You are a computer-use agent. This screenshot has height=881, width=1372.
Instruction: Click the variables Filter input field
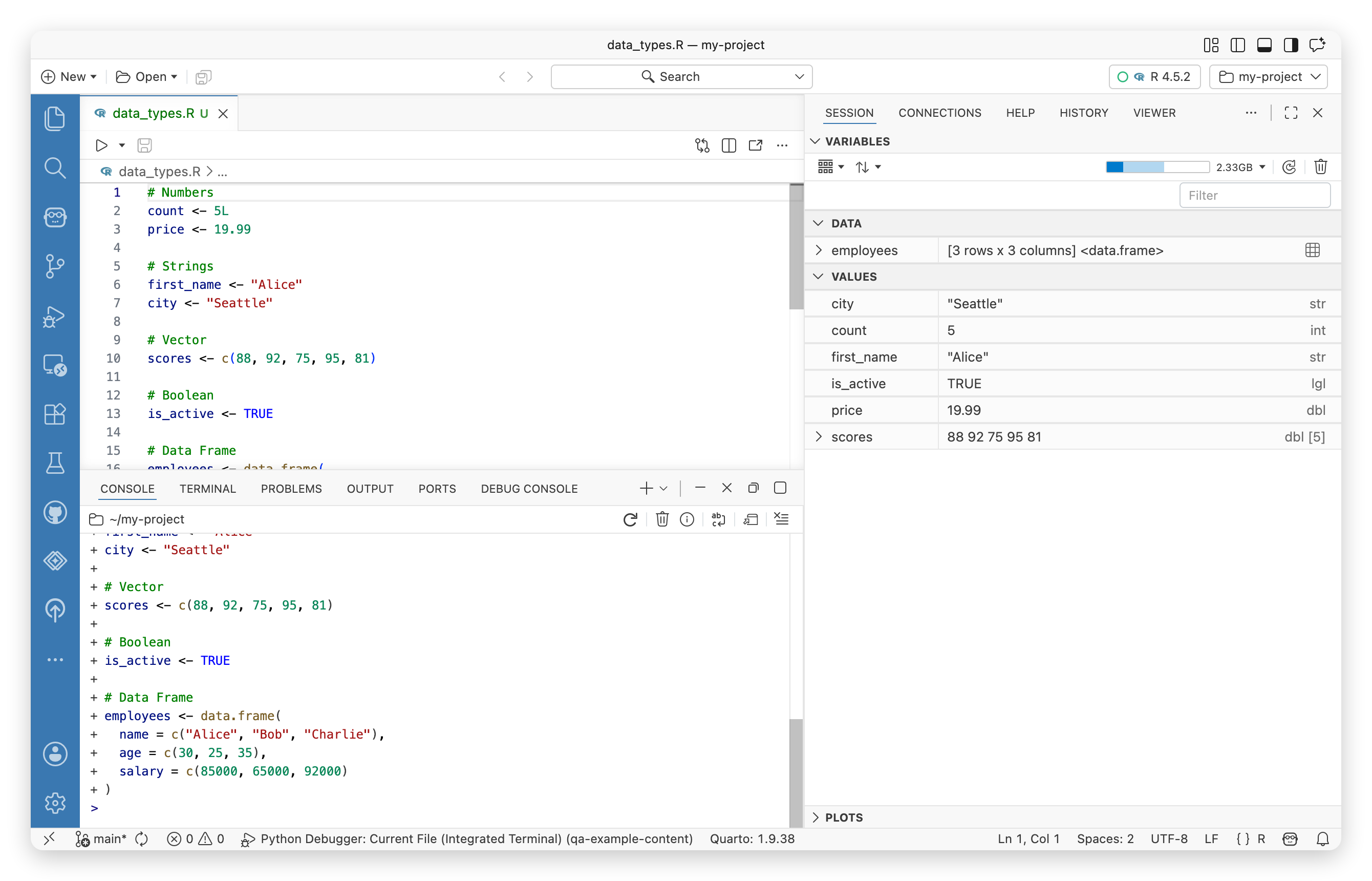click(1254, 196)
